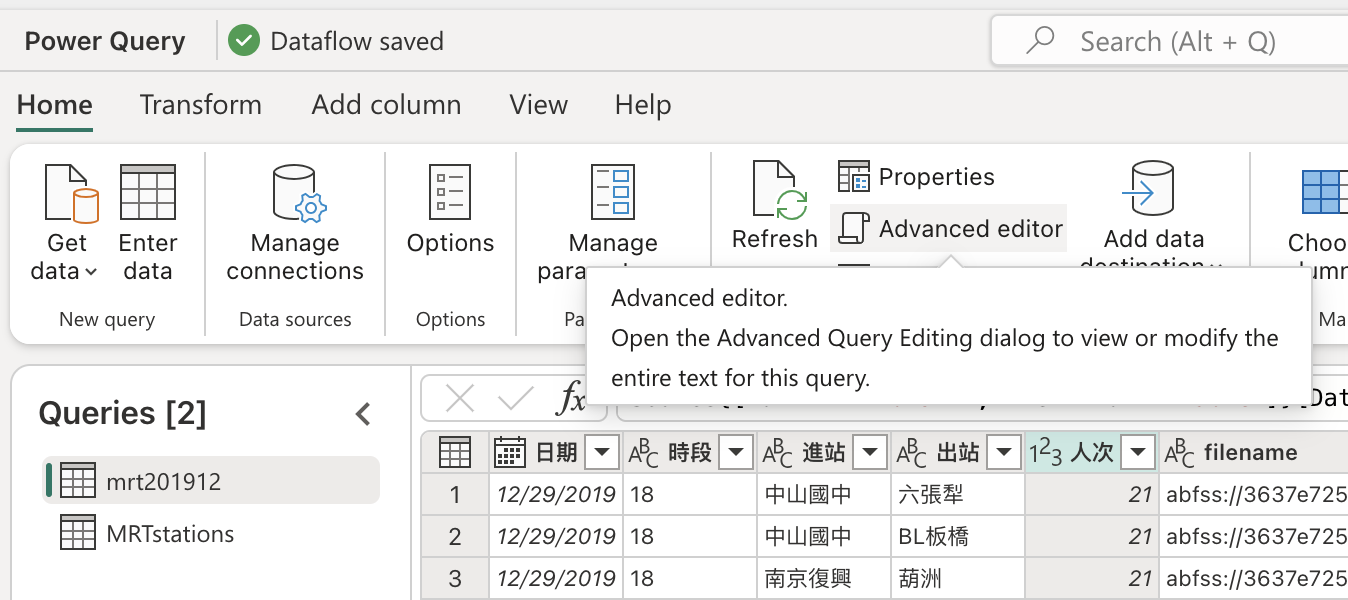1348x600 pixels.
Task: Click the ABC type icon of 時段 column
Action: click(643, 454)
